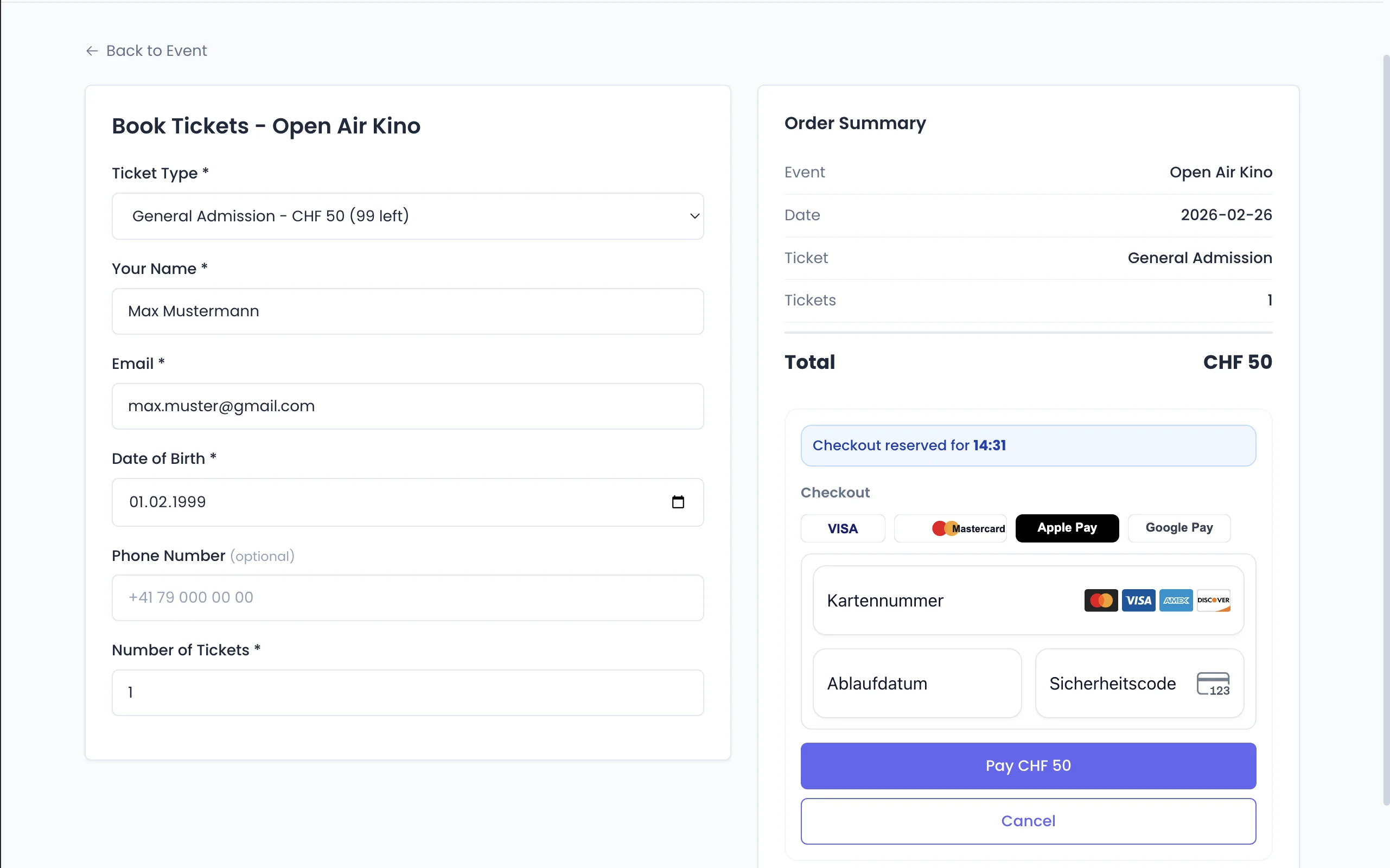This screenshot has width=1390, height=868.
Task: Click the Discover logo in card field
Action: click(x=1213, y=601)
